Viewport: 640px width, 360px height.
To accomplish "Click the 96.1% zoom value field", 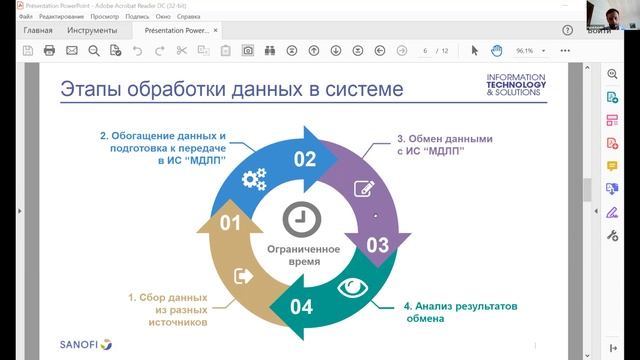I will coord(525,51).
